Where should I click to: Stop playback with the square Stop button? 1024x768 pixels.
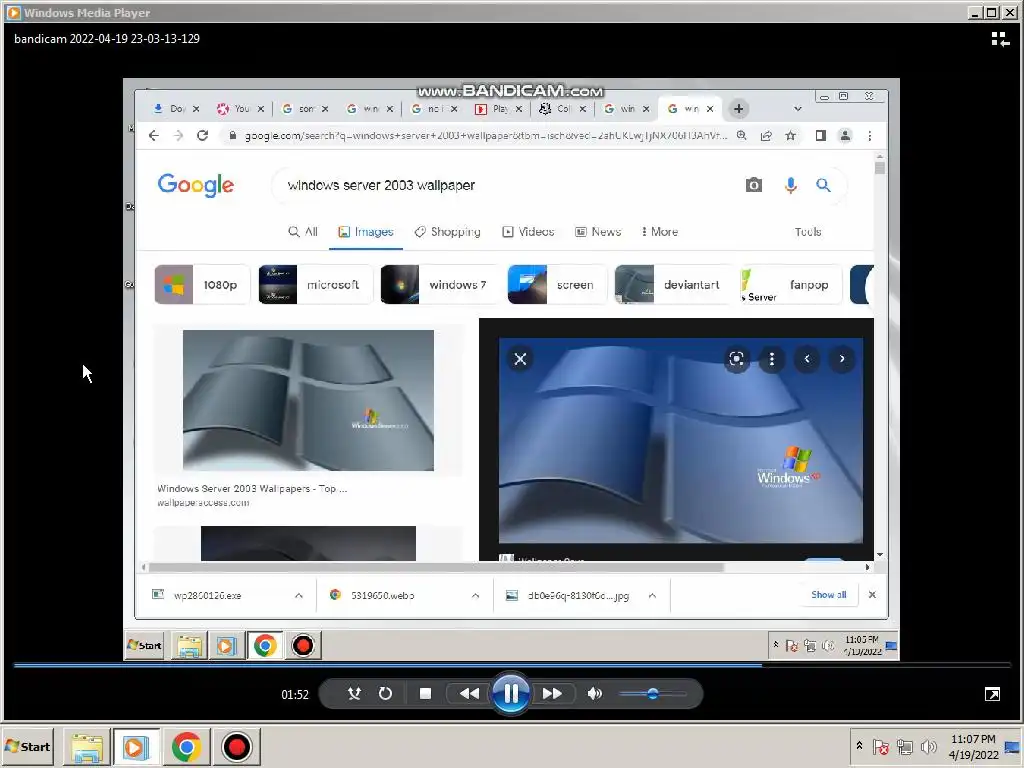coord(425,694)
